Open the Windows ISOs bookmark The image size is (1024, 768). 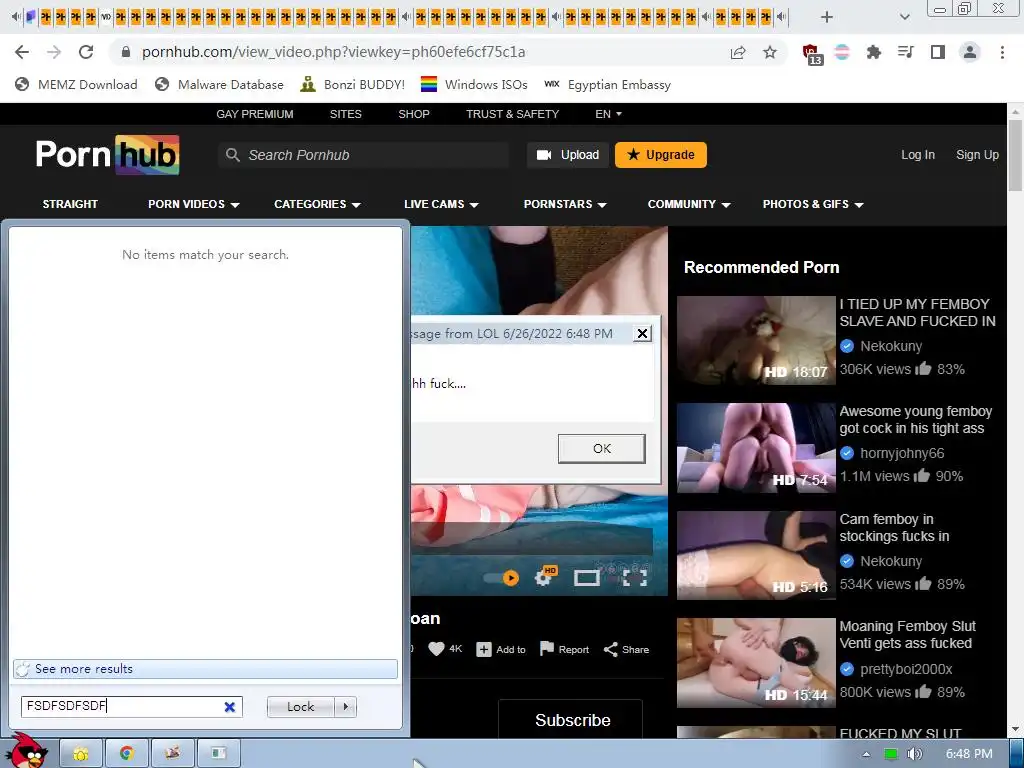[474, 84]
